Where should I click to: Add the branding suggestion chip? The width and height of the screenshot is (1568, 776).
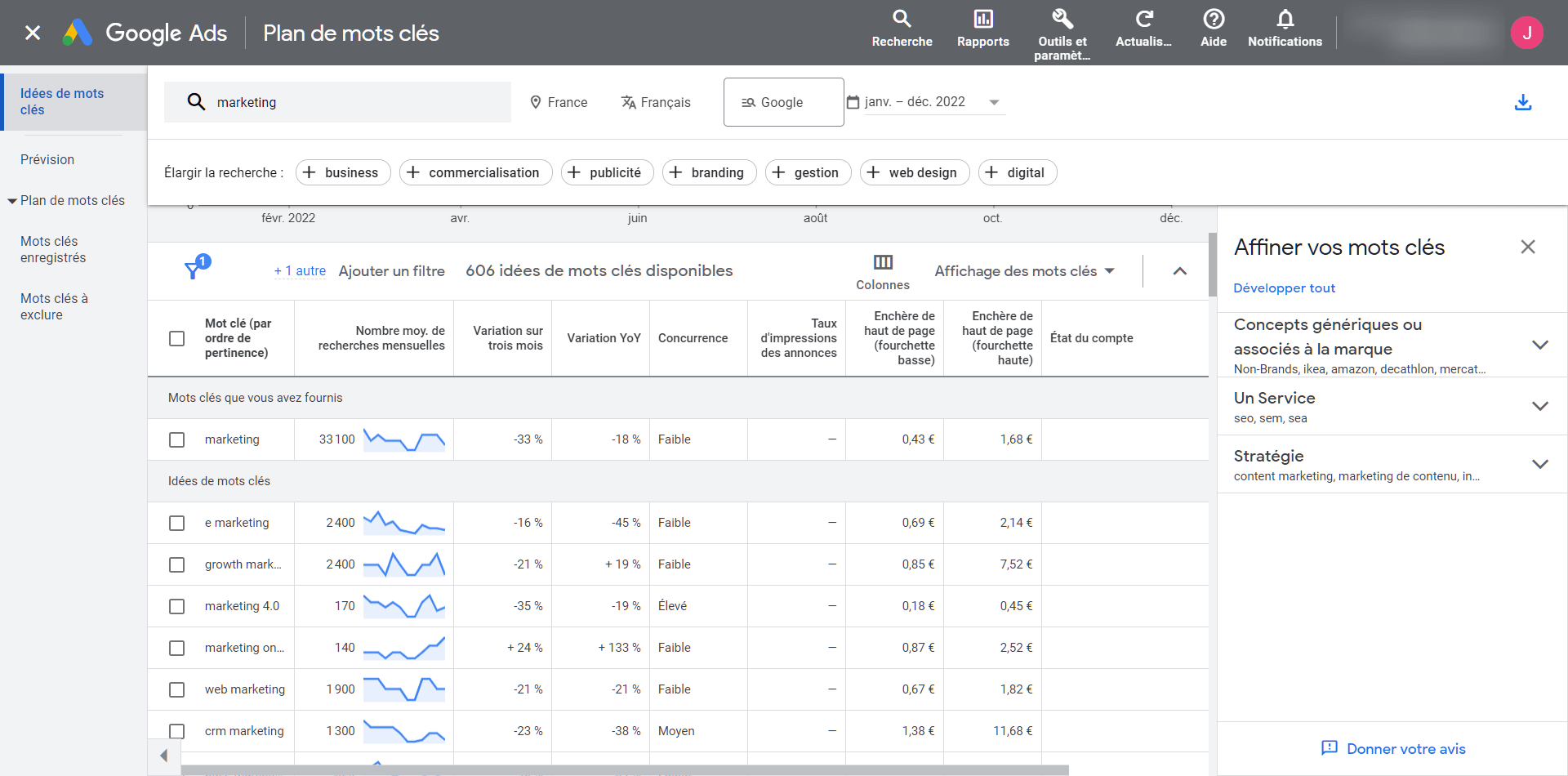pos(709,173)
